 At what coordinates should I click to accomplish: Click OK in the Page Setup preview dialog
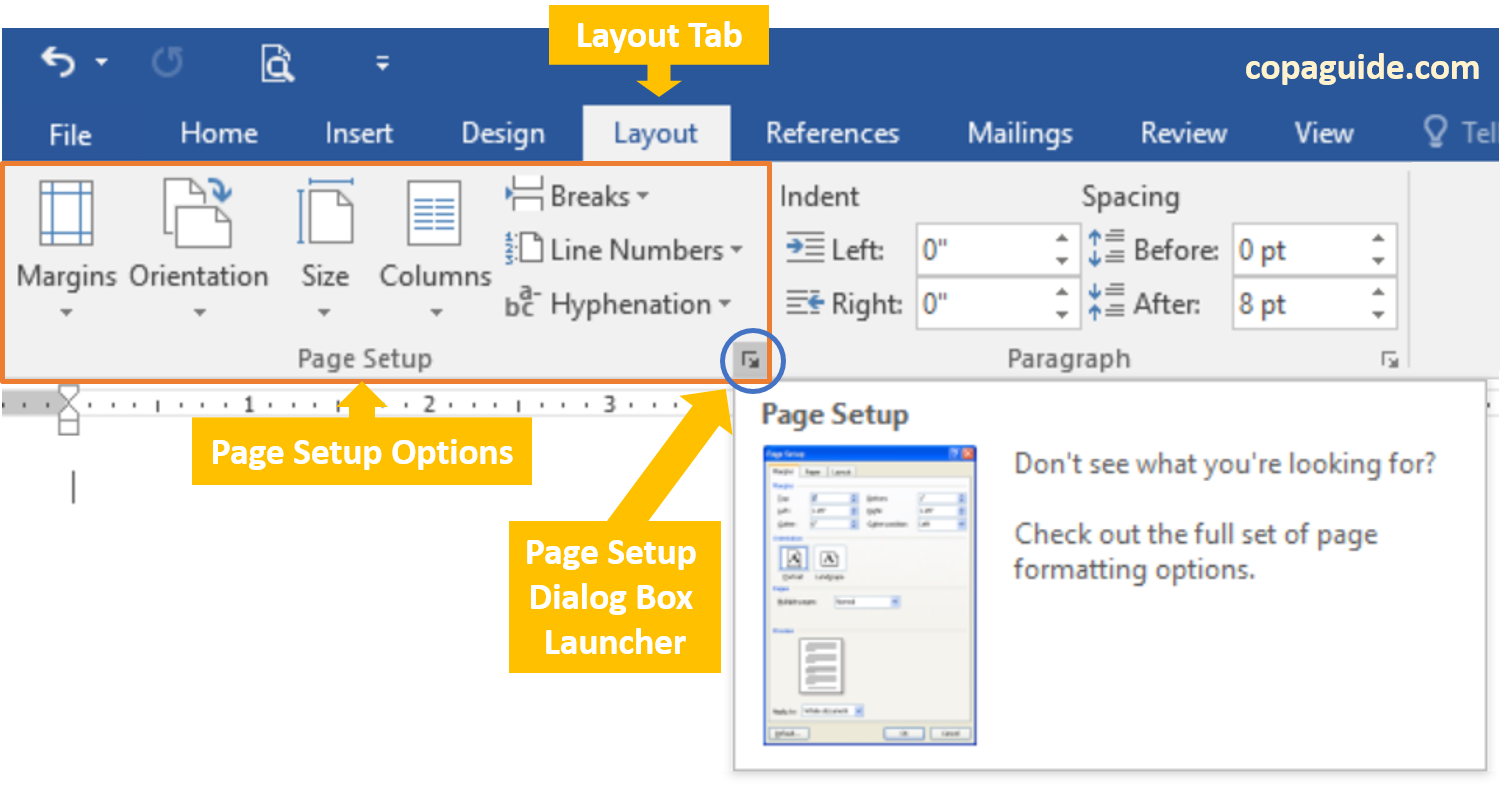click(903, 733)
